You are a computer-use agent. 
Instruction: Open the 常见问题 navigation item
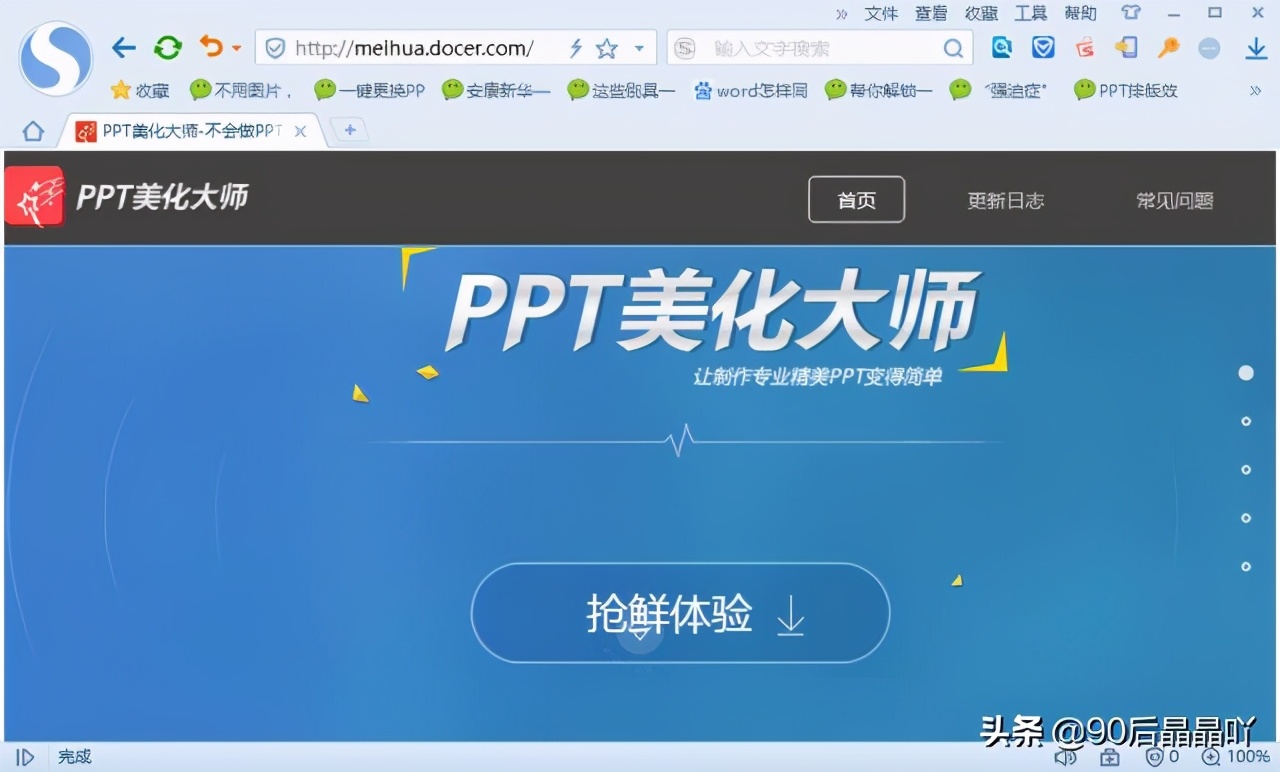(1174, 200)
